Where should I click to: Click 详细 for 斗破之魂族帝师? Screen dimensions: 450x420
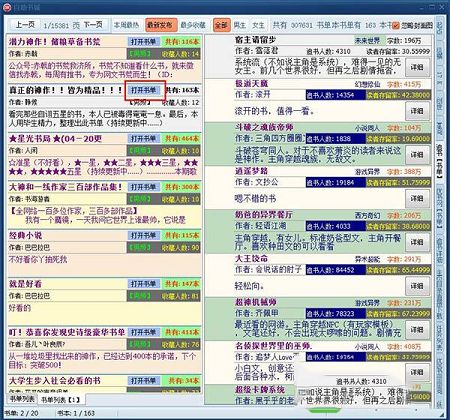coord(417,155)
